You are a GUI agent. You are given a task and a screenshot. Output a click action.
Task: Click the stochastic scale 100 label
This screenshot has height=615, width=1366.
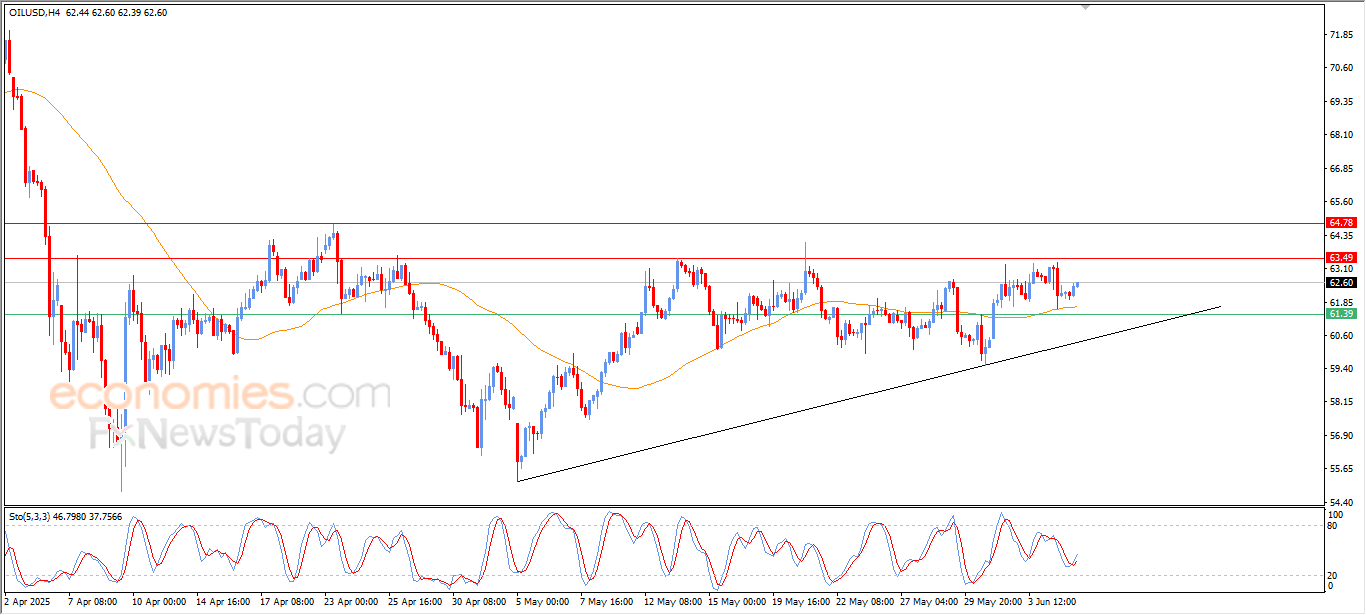click(1336, 513)
